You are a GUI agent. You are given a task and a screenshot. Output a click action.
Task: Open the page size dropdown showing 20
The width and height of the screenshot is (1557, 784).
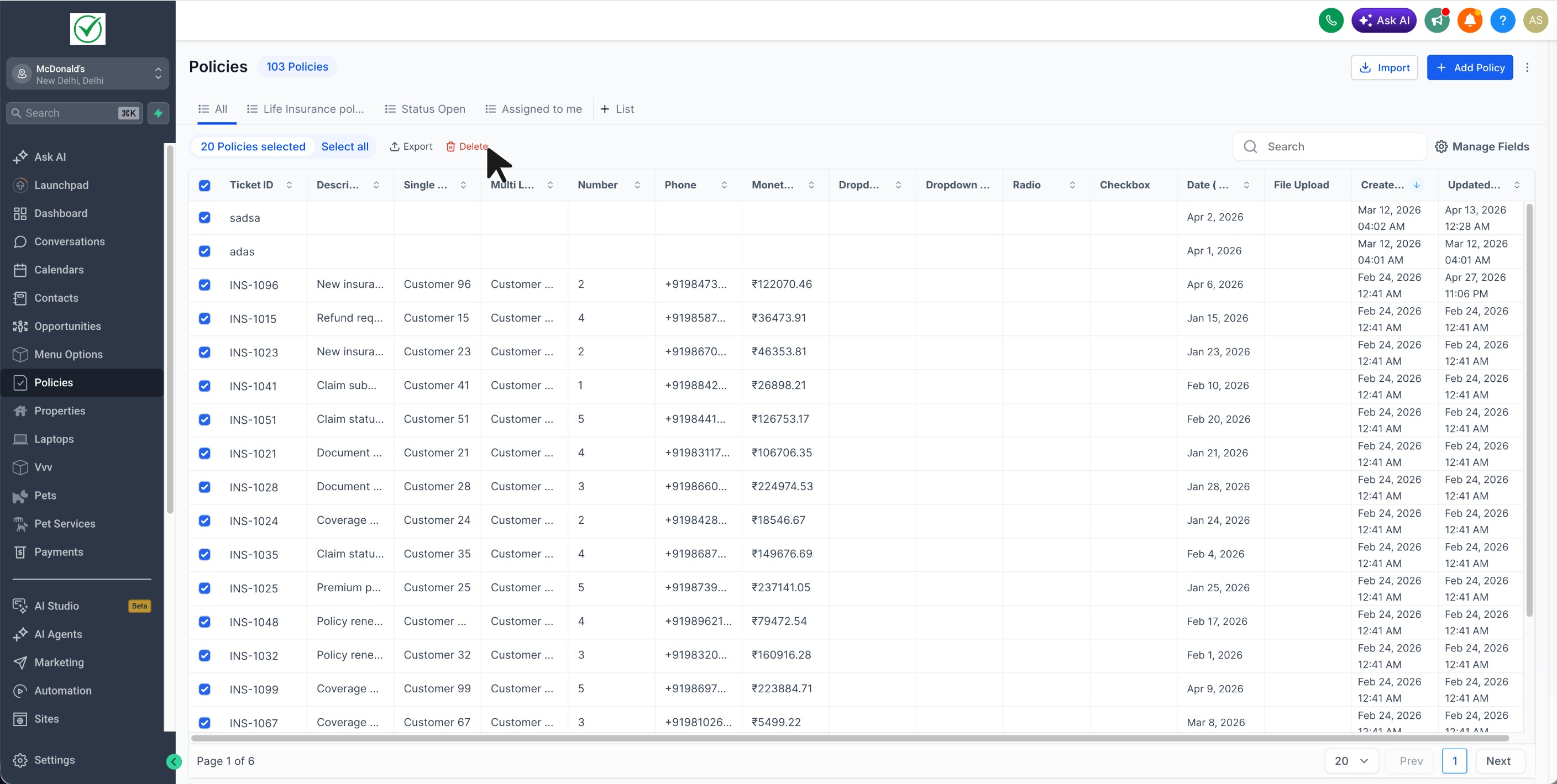click(1351, 761)
